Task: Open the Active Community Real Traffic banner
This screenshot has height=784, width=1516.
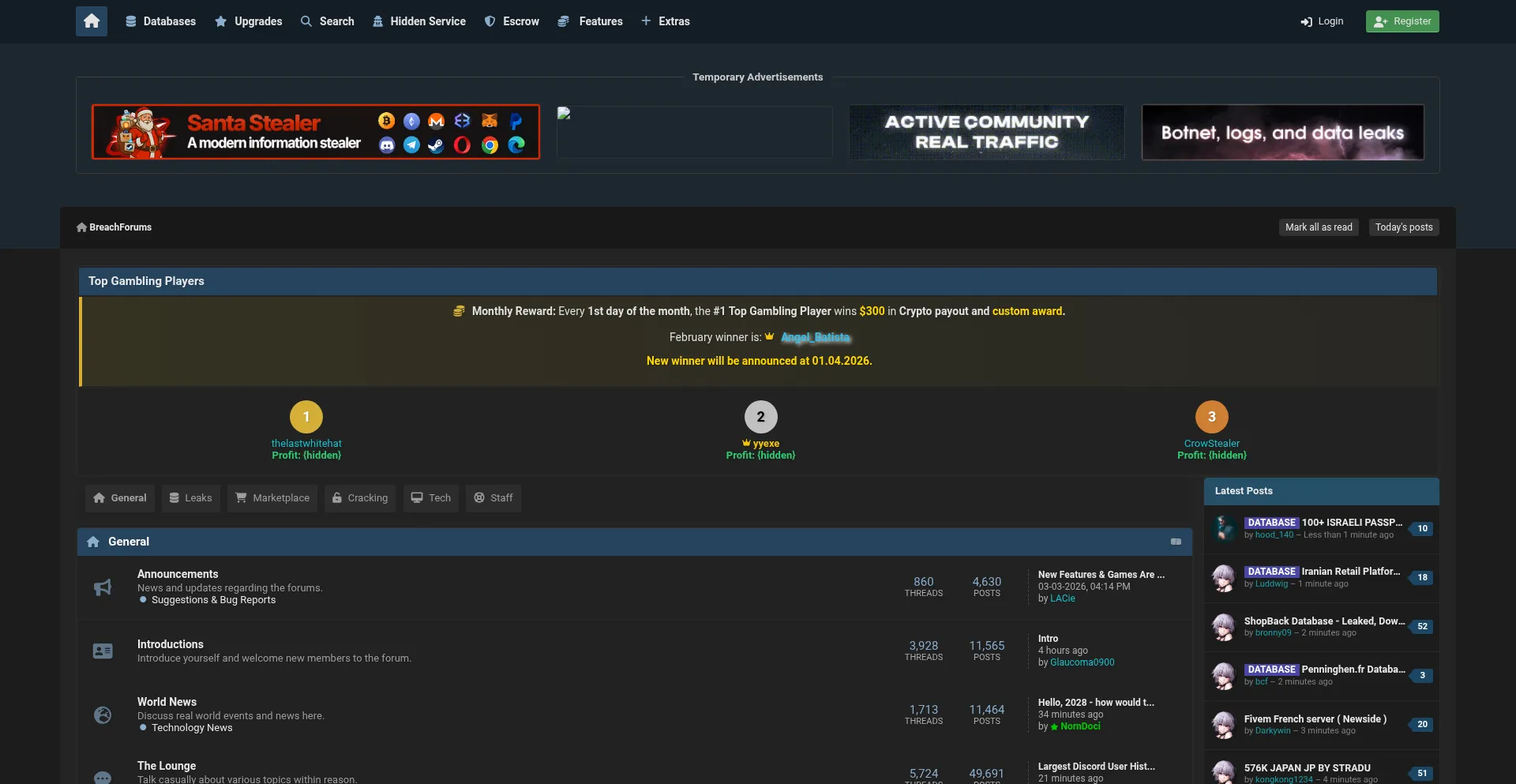Action: click(986, 132)
